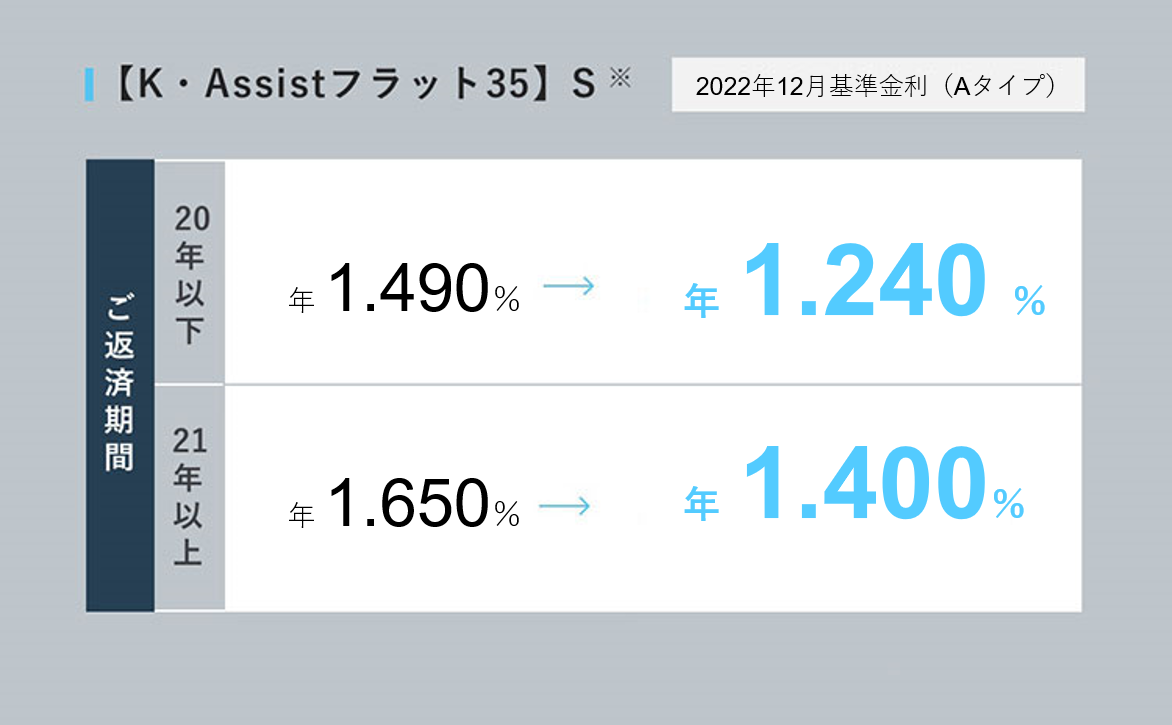The image size is (1172, 725).
Task: Click the blue 年 before 1.400
Action: pos(701,502)
